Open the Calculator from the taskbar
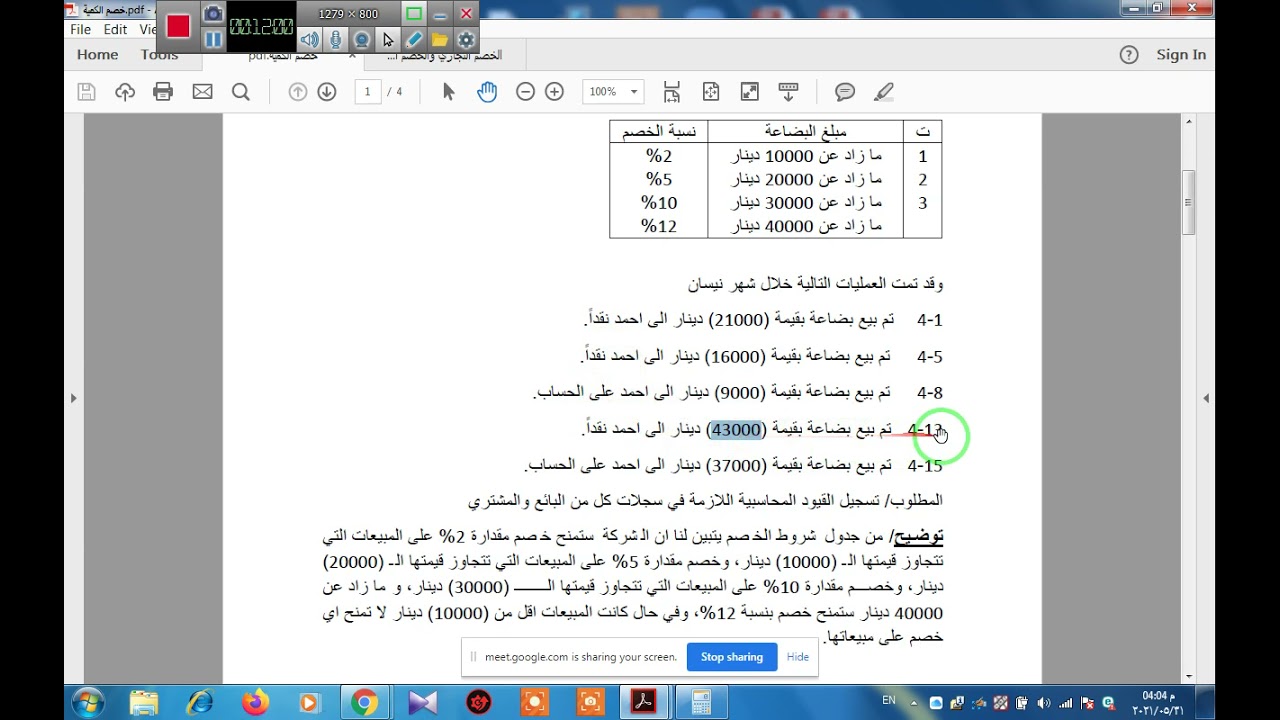The width and height of the screenshot is (1280, 720). (701, 703)
